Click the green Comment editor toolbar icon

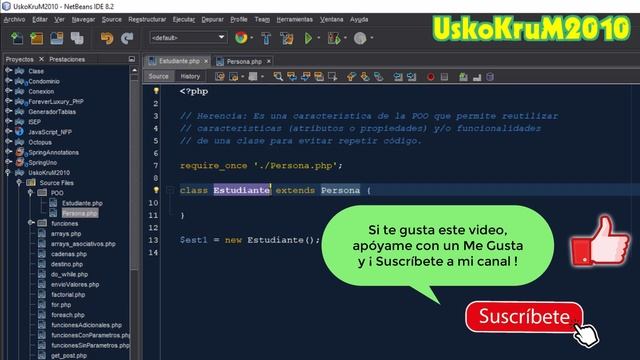click(x=463, y=77)
